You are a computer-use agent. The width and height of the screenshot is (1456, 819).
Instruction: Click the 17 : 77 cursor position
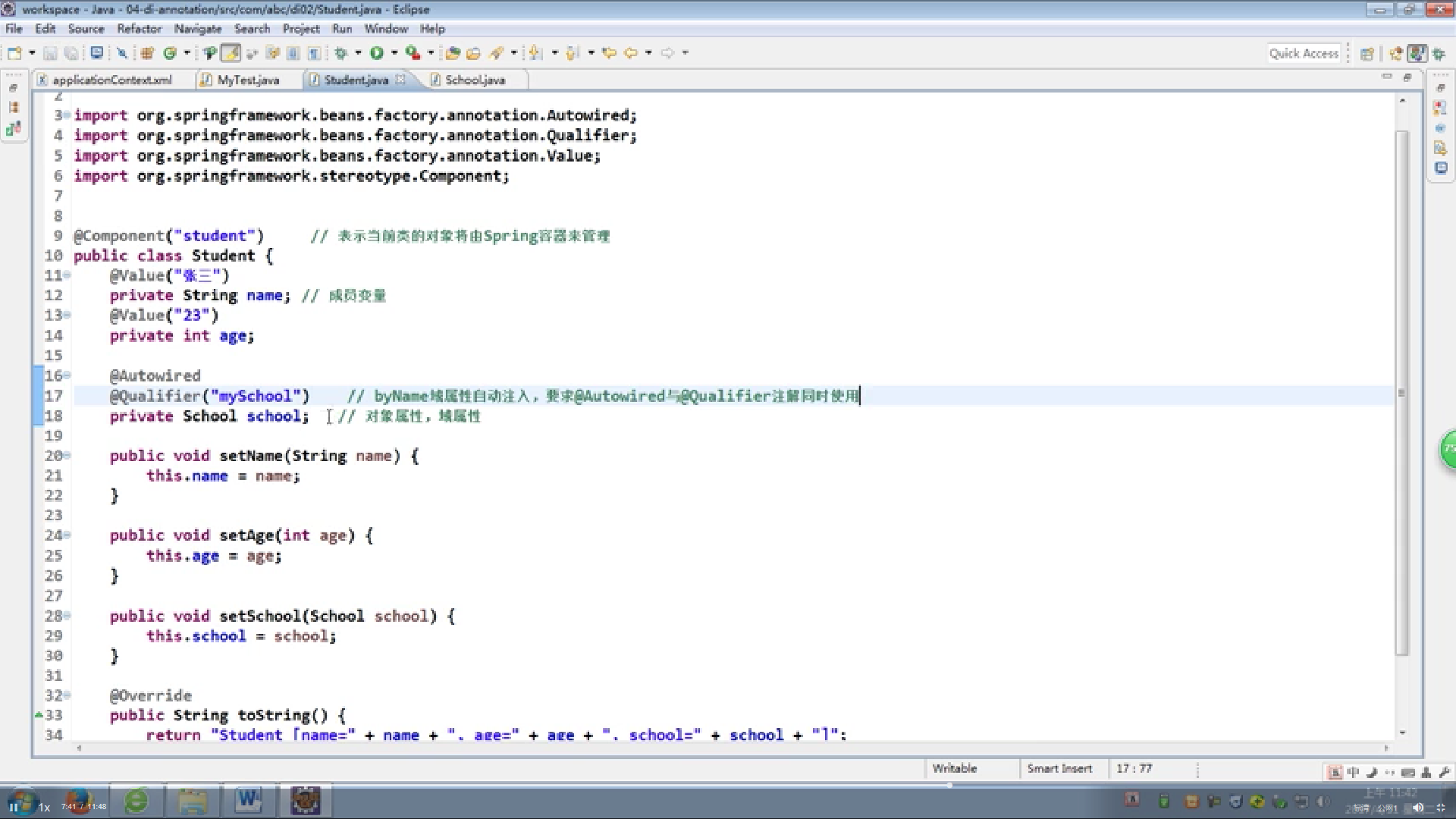(x=1134, y=768)
